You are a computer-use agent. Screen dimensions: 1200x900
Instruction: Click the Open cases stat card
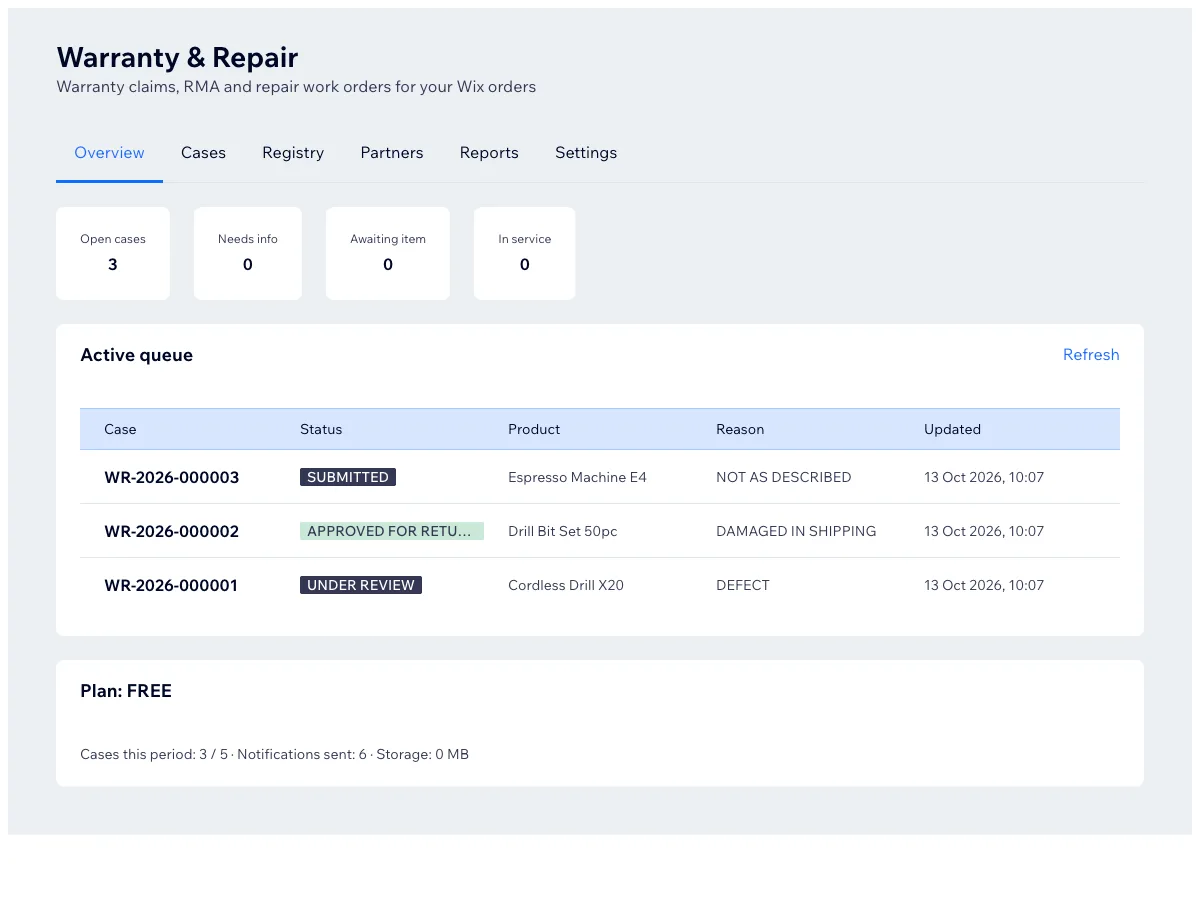pos(113,253)
